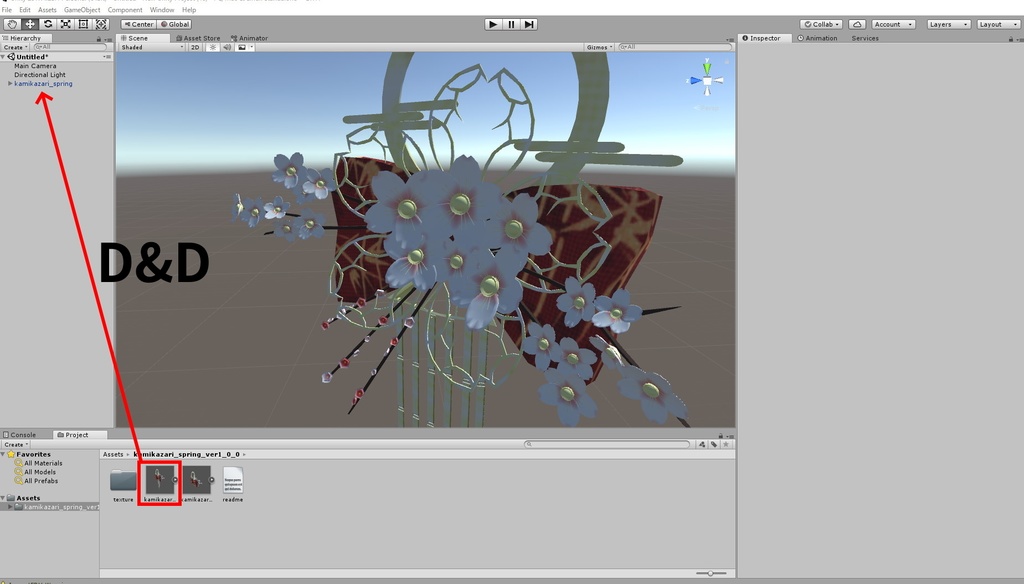Pause the game preview

tap(511, 24)
